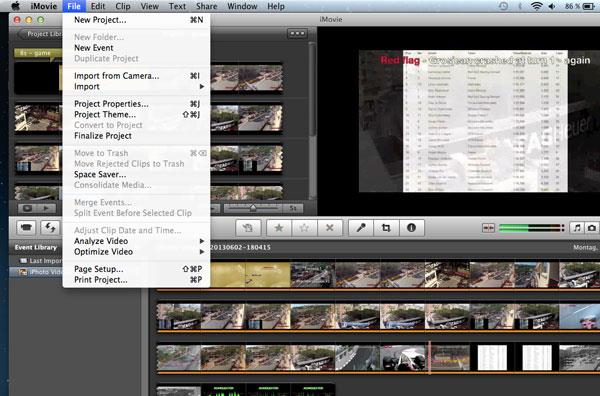Click the event date label 20130602-180415
The width and height of the screenshot is (600, 396).
(x=240, y=248)
